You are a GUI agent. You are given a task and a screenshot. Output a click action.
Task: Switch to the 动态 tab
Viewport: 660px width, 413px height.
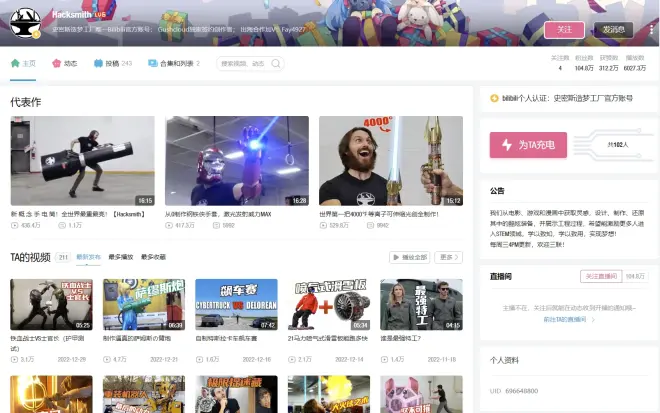tap(65, 63)
